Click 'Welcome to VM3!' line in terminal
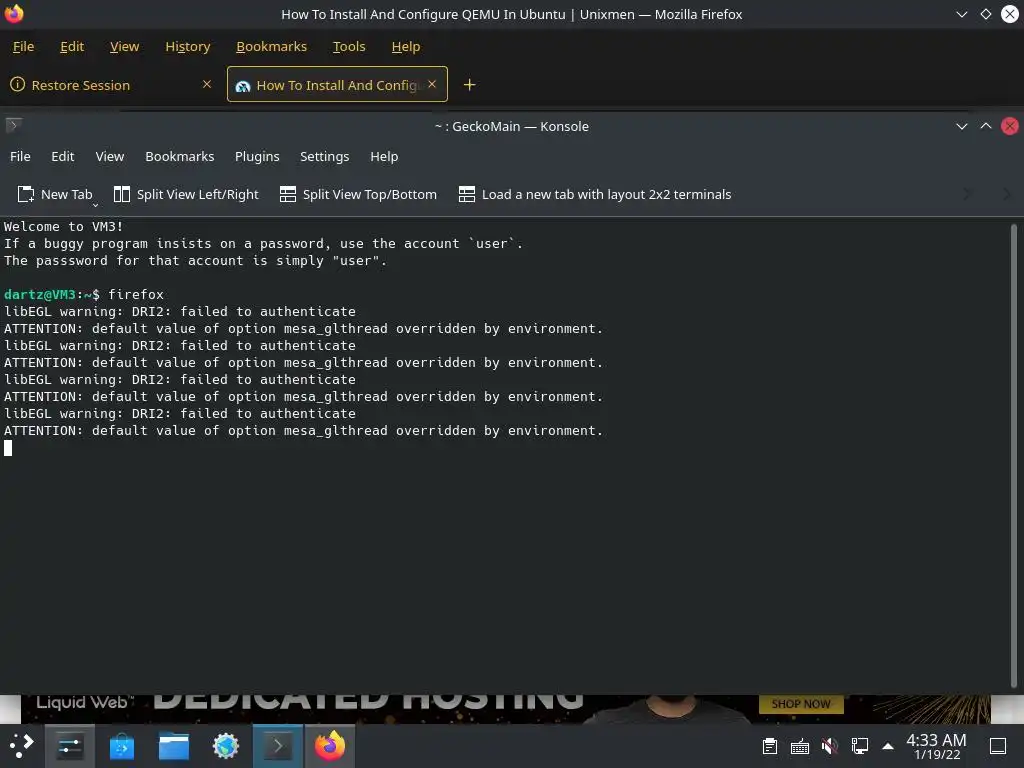The width and height of the screenshot is (1024, 768). [63, 227]
